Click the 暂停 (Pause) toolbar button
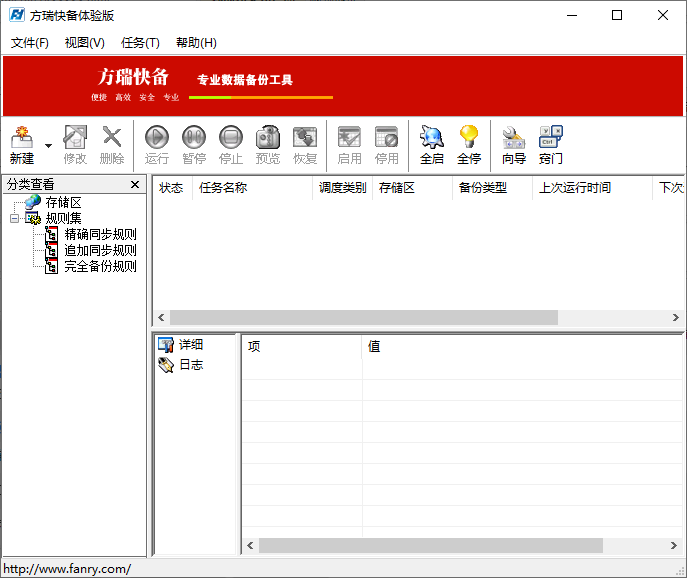This screenshot has height=578, width=687. pos(194,145)
